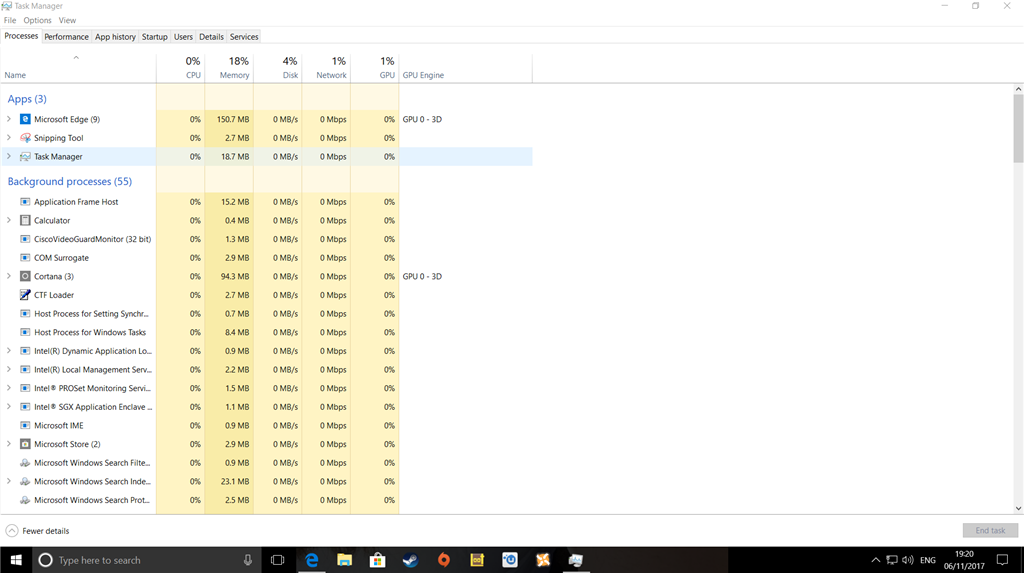Sort by the Network column header
Viewport: 1024px width, 573px height.
pyautogui.click(x=326, y=68)
